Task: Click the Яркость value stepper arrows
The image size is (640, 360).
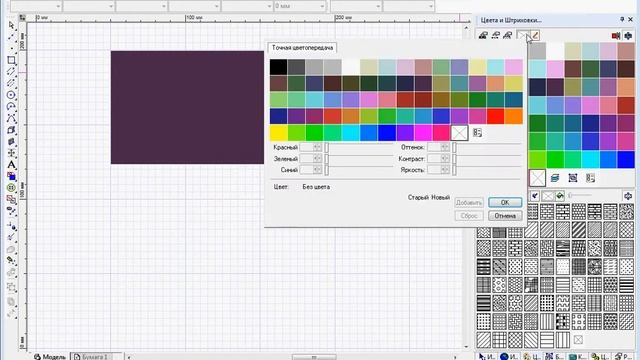Action: 445,170
